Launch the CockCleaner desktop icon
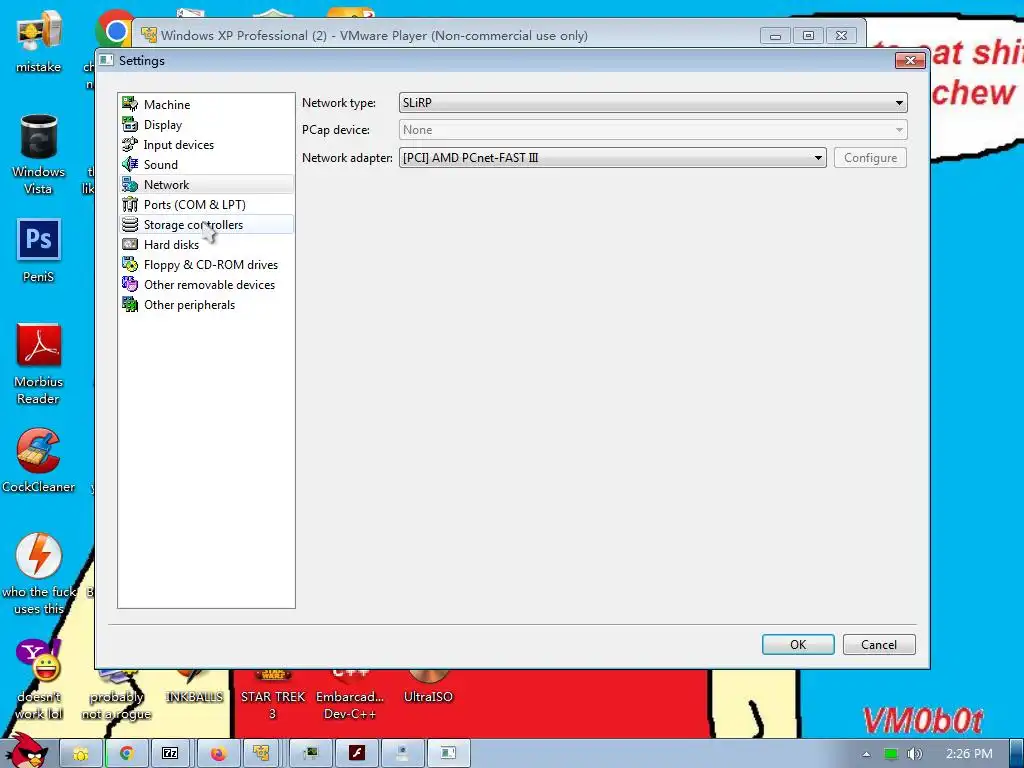 pyautogui.click(x=39, y=460)
